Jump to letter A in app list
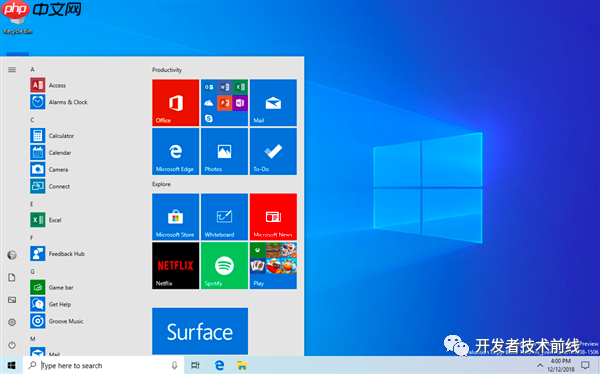600x374 pixels. (33, 69)
